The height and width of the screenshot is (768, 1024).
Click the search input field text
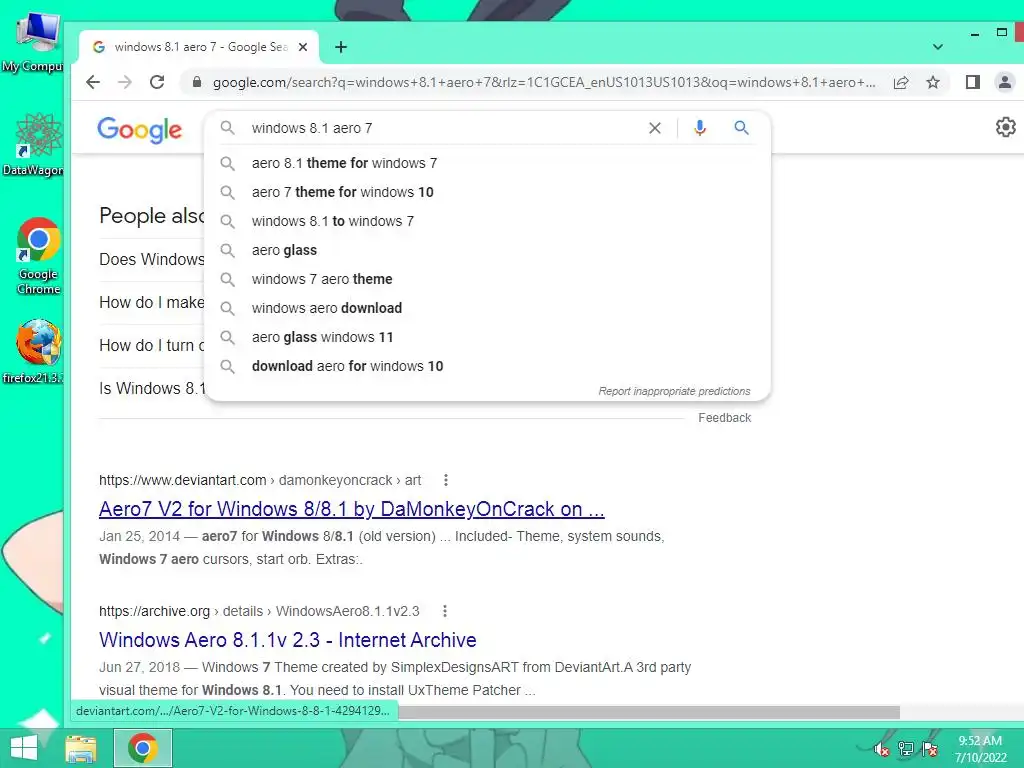point(312,128)
